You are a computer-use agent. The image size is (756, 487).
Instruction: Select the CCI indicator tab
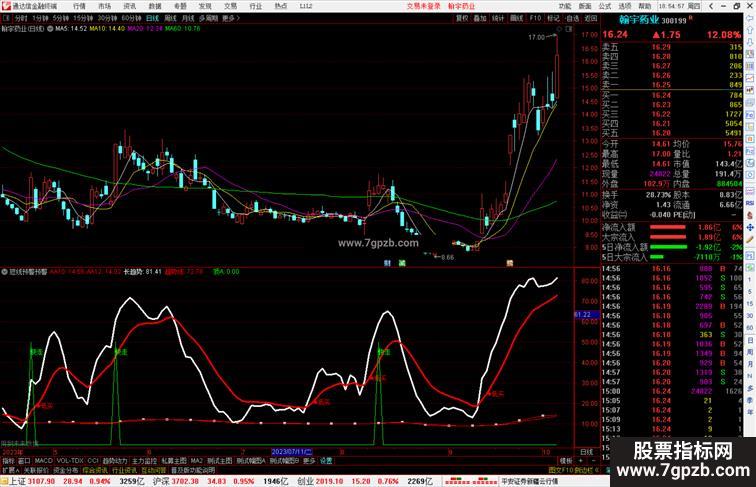pos(93,461)
